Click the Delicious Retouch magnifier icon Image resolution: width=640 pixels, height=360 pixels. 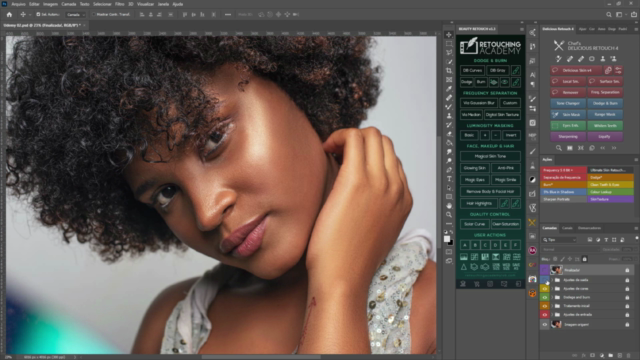[559, 148]
